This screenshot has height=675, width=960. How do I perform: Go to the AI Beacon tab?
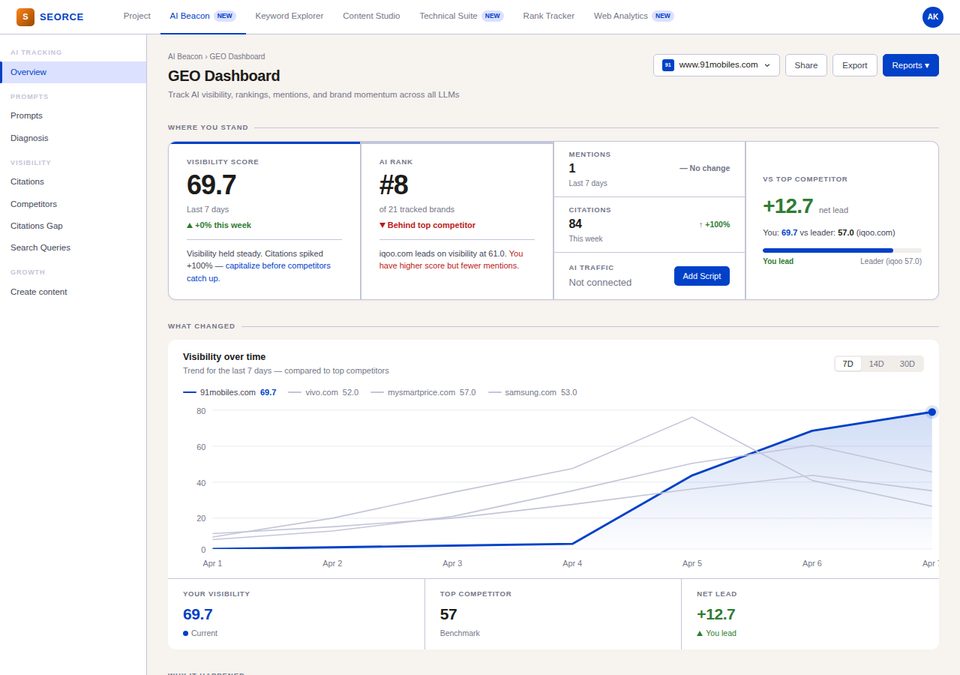203,16
